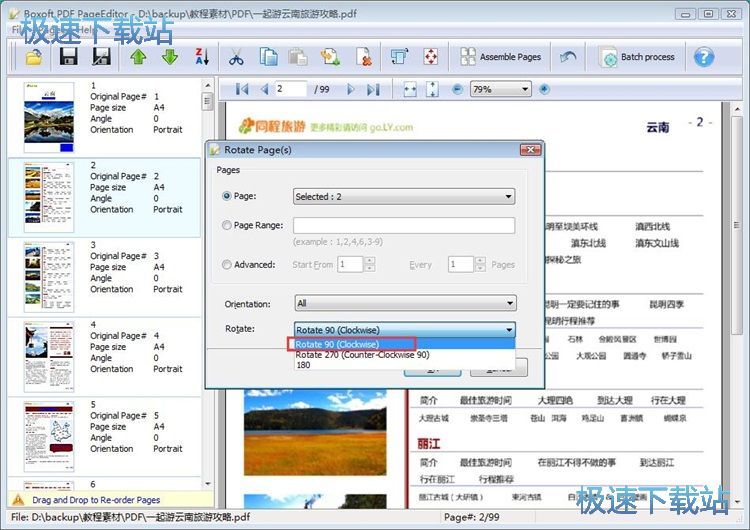Select the Page radio button
The width and height of the screenshot is (750, 530).
226,197
